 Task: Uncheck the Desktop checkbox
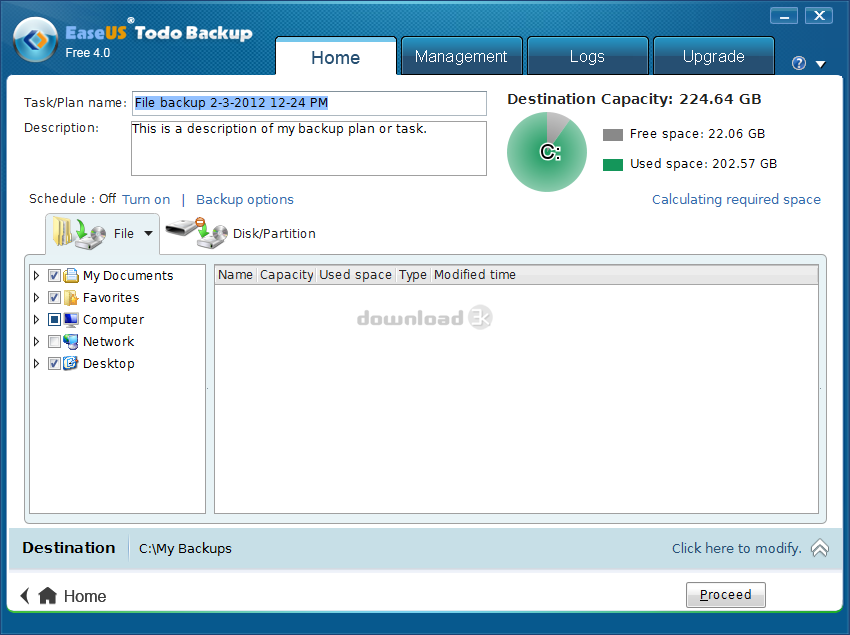pyautogui.click(x=54, y=364)
